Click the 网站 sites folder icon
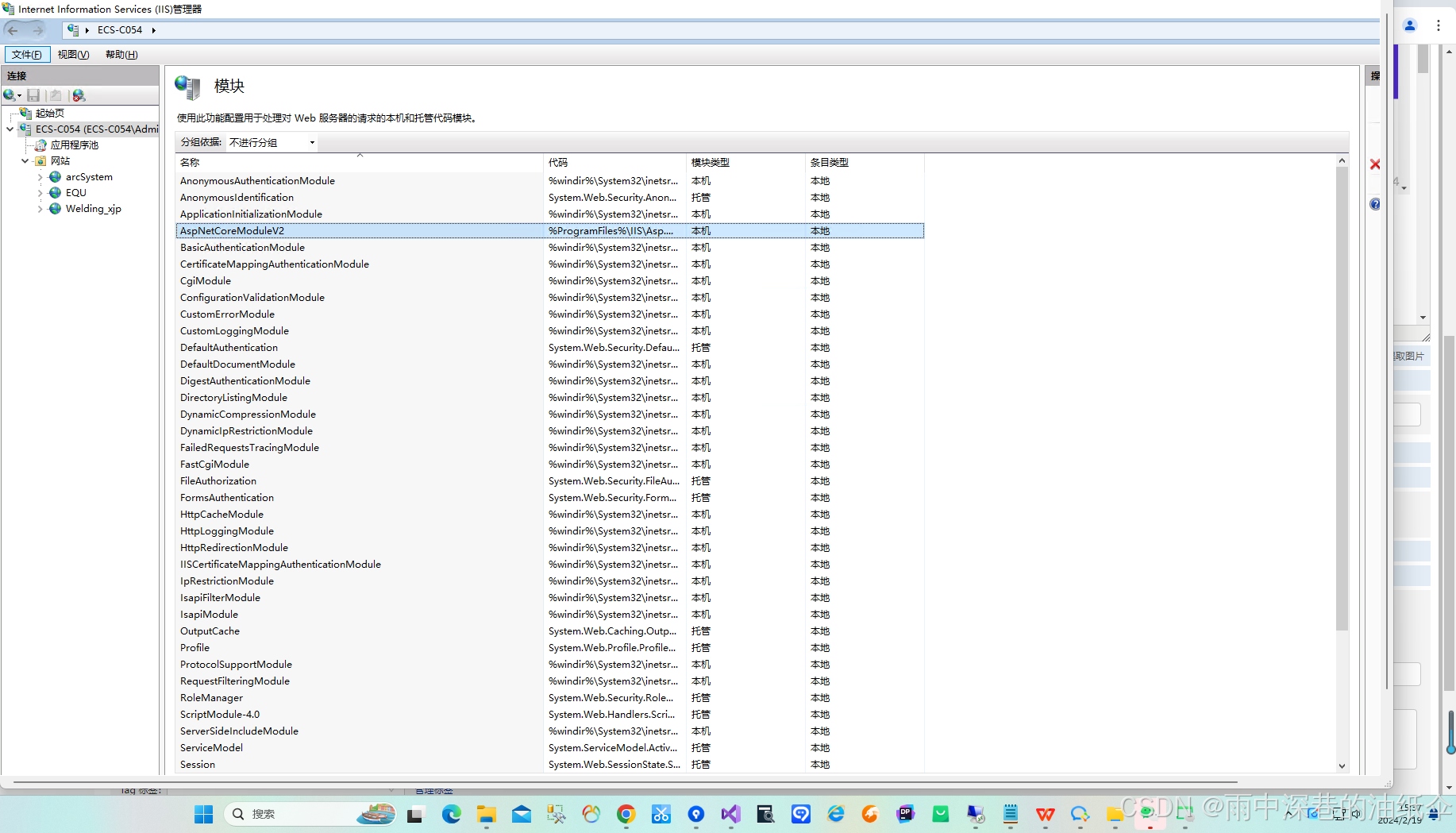The height and width of the screenshot is (833, 1456). tap(40, 160)
